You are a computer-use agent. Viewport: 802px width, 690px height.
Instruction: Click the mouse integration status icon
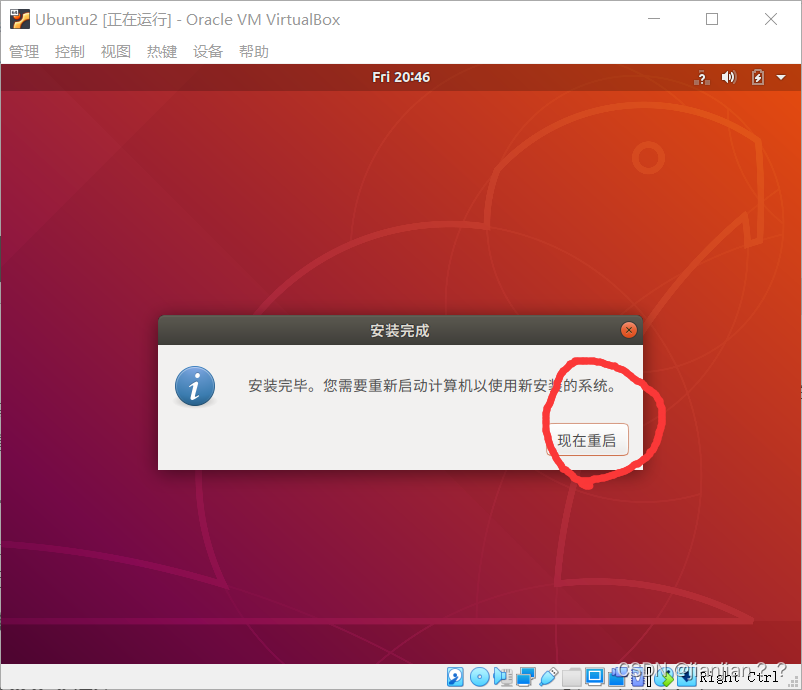pos(663,677)
